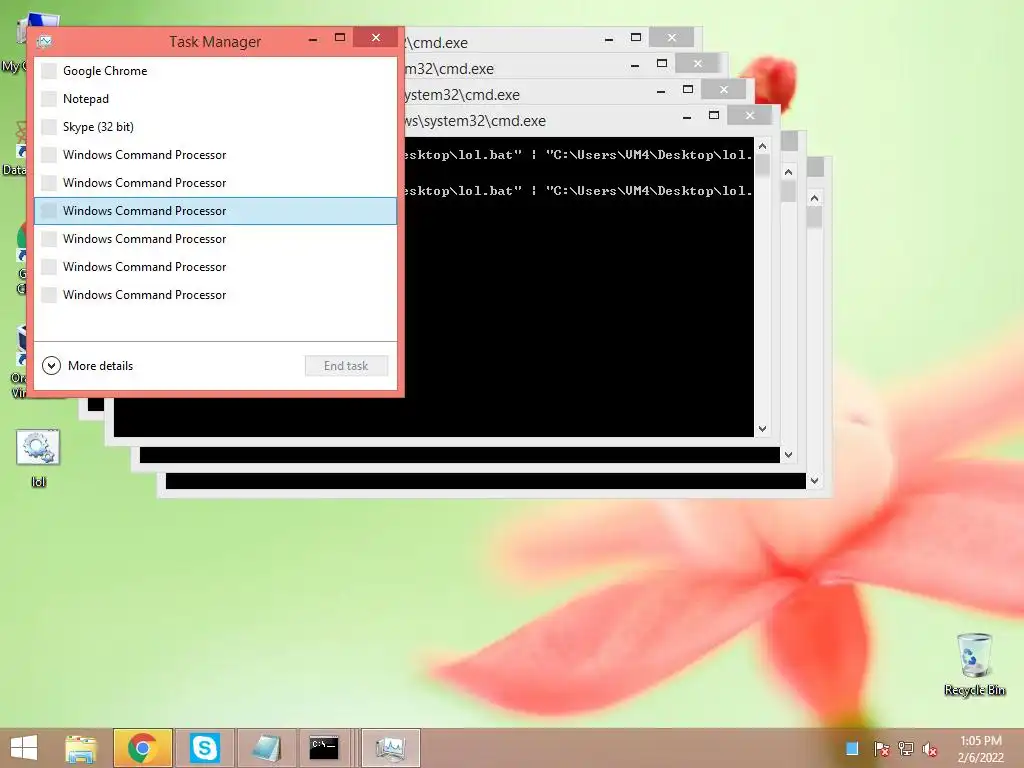The width and height of the screenshot is (1024, 768).
Task: Select the Google Chrome task row
Action: pos(216,71)
